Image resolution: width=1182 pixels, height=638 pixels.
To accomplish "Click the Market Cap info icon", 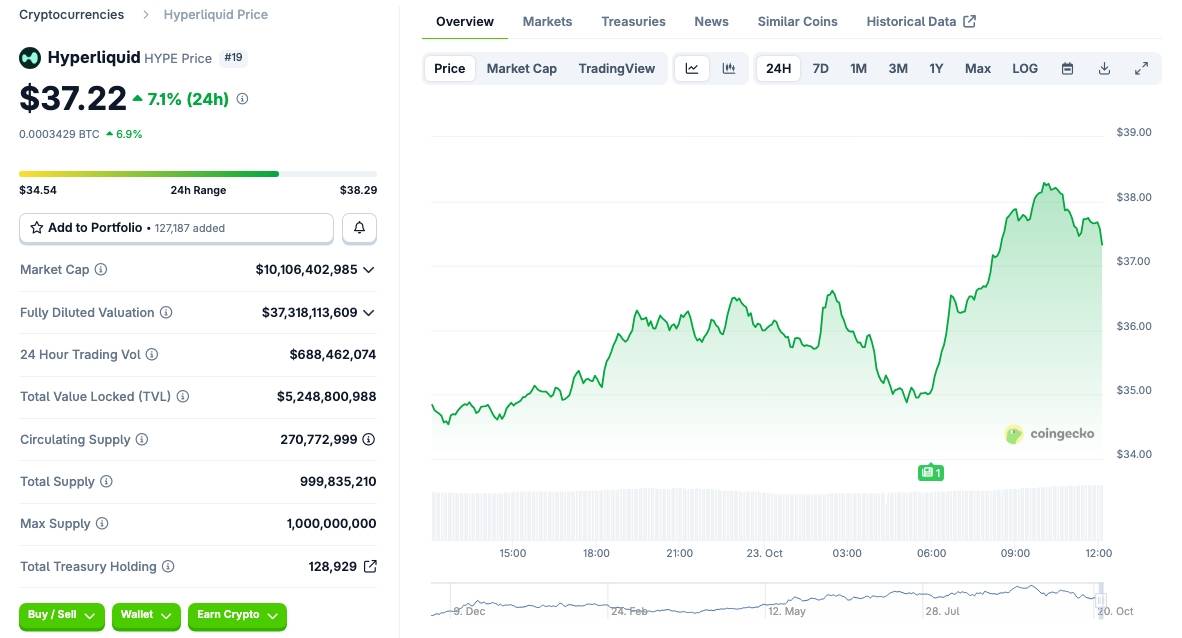I will tap(101, 270).
